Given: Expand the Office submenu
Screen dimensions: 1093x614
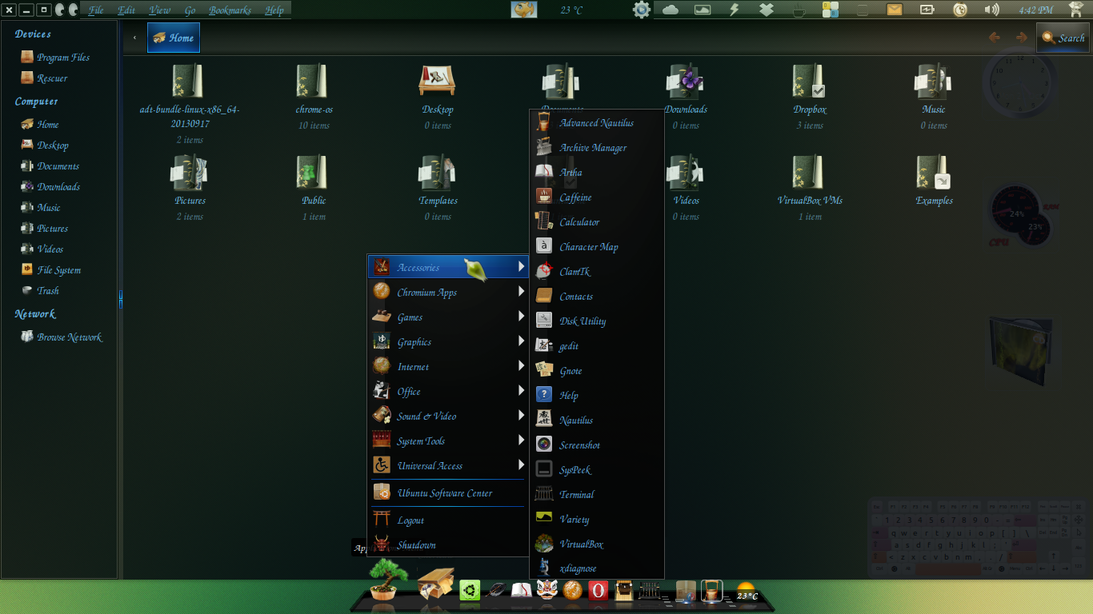Looking at the screenshot, I should click(447, 391).
